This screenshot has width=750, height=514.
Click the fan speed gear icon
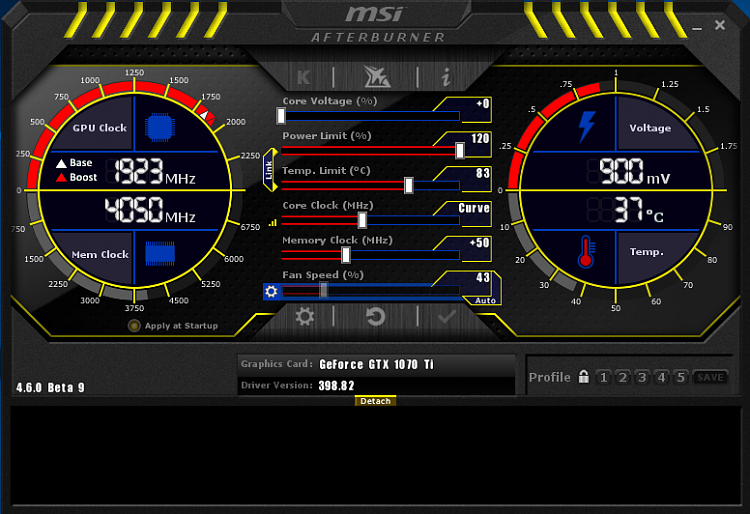point(271,291)
